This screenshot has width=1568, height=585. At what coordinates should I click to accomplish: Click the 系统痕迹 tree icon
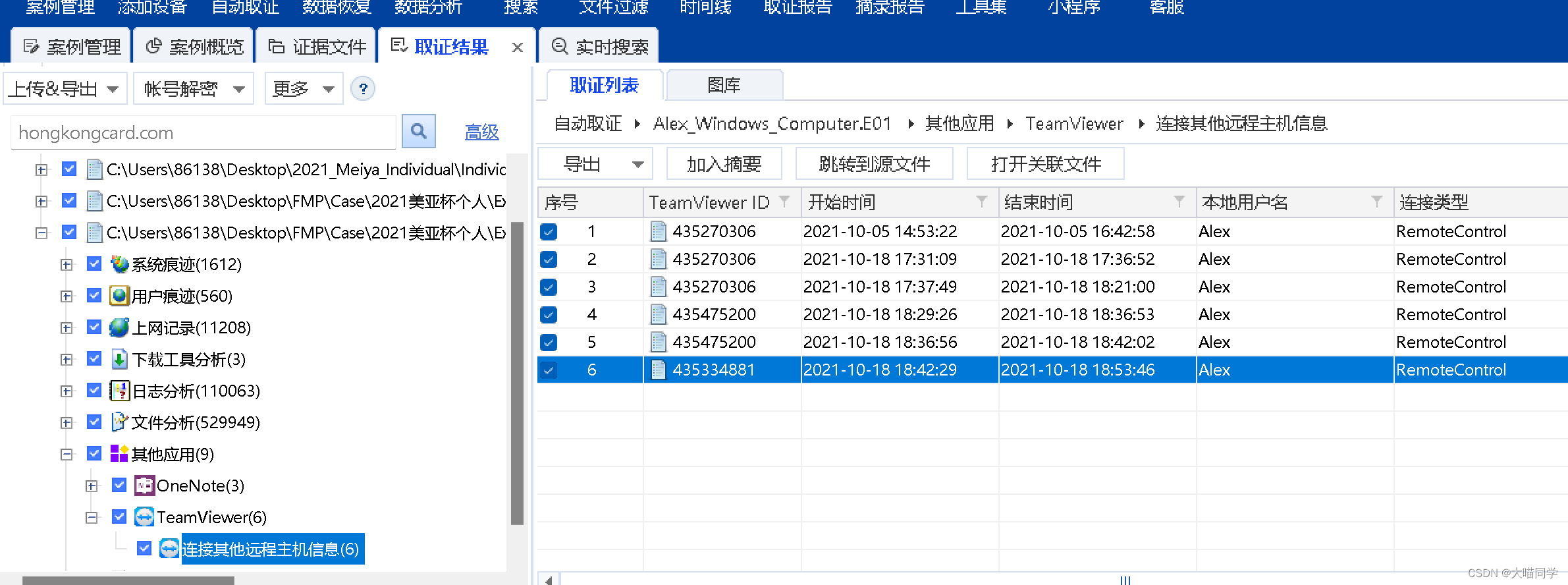[119, 264]
